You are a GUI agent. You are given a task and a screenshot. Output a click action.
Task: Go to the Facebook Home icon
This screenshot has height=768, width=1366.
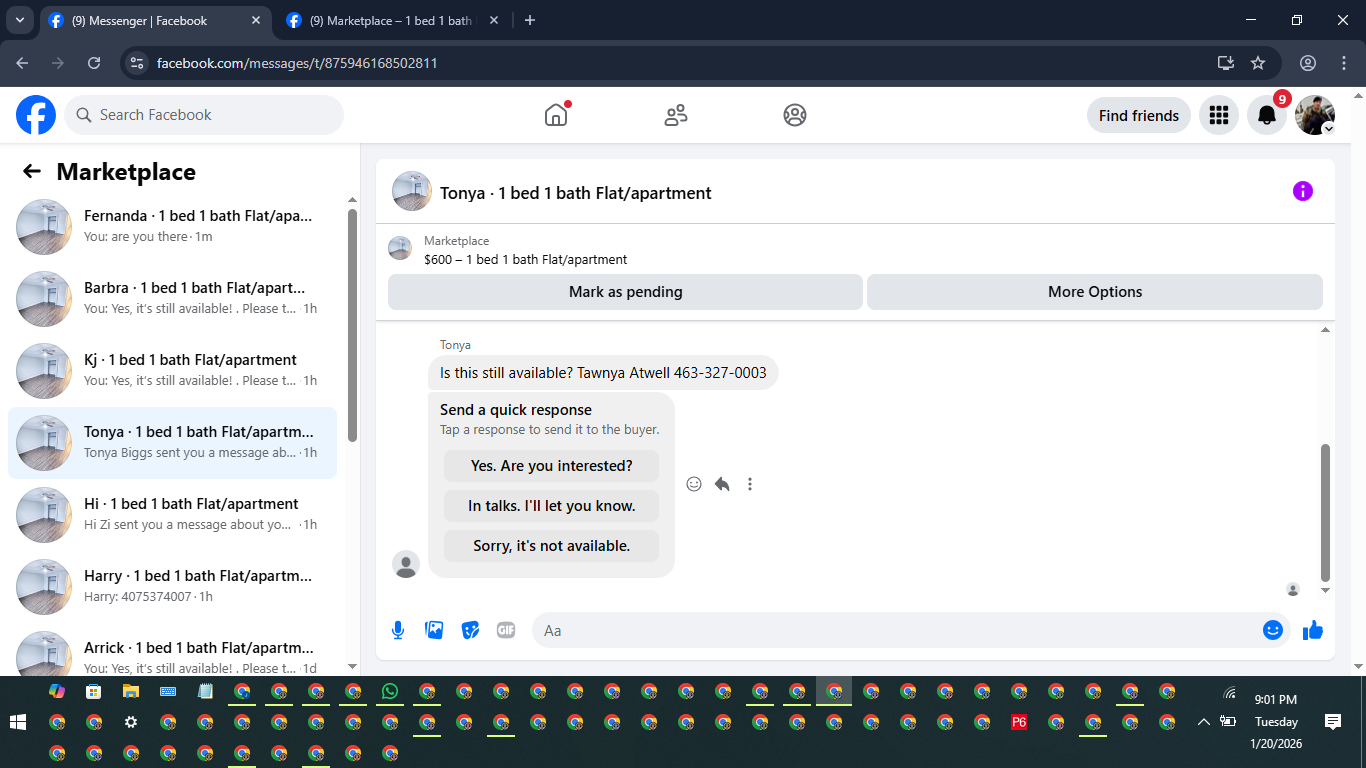click(556, 115)
